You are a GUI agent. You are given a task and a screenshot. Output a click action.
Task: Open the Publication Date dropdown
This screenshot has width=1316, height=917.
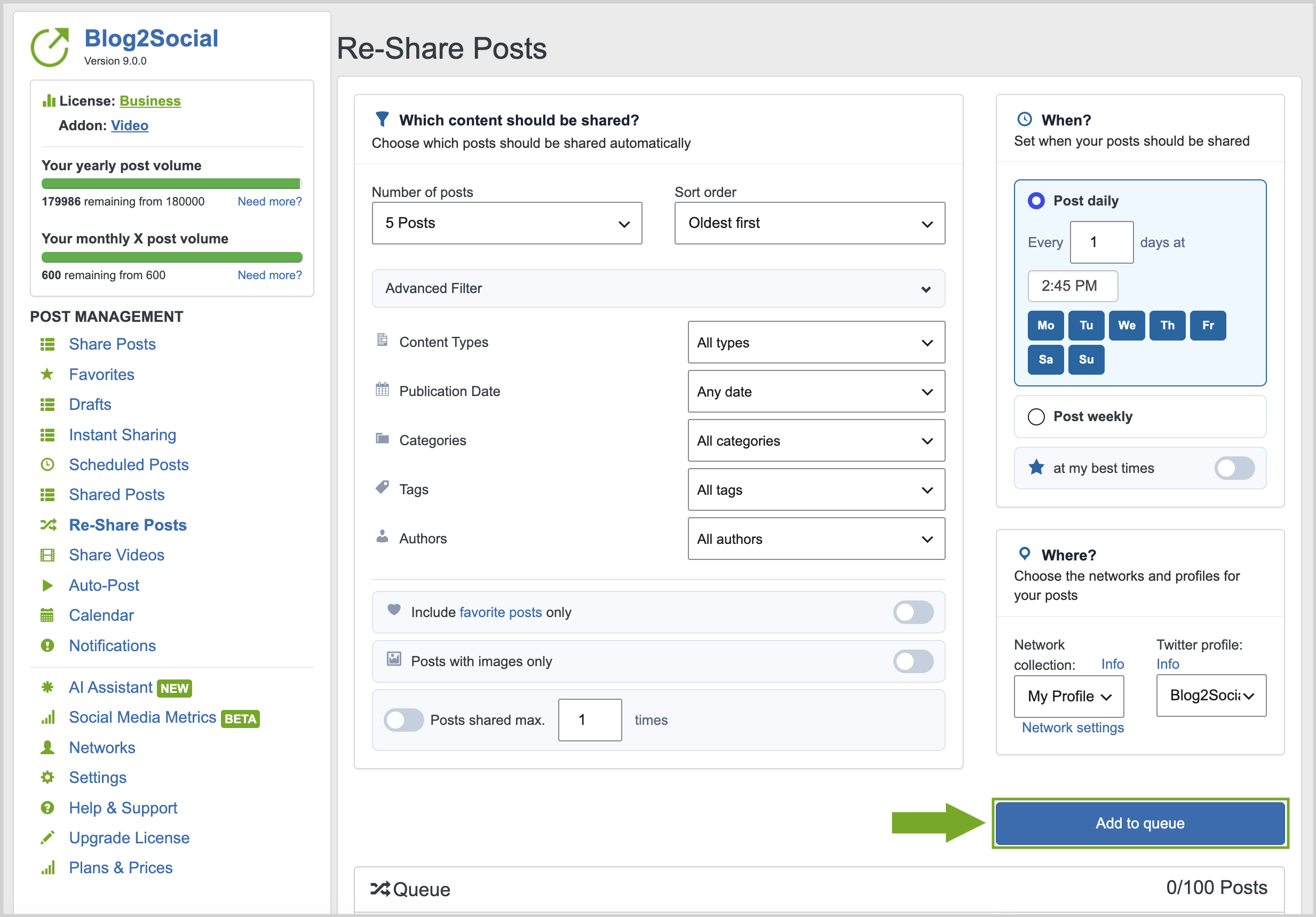click(x=816, y=391)
